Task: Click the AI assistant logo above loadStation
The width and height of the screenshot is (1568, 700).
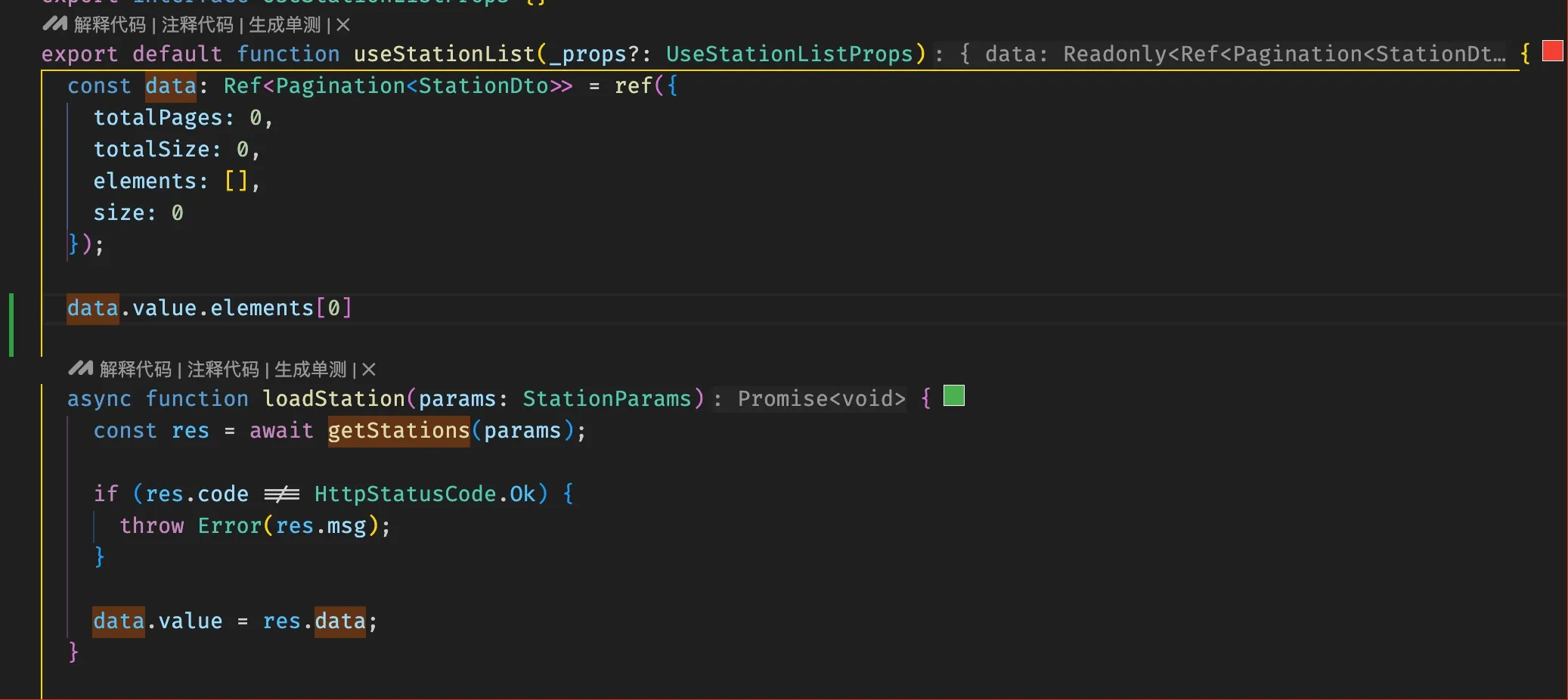Action: 80,369
